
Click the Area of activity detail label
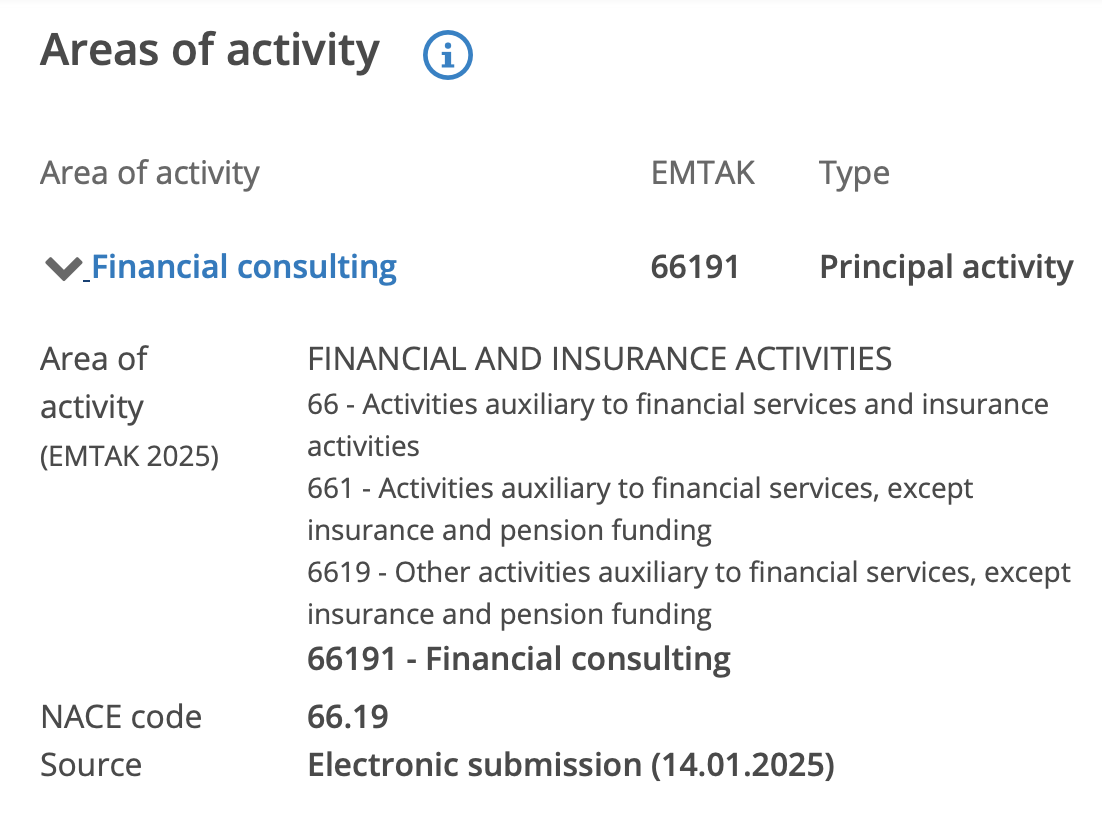(x=93, y=383)
